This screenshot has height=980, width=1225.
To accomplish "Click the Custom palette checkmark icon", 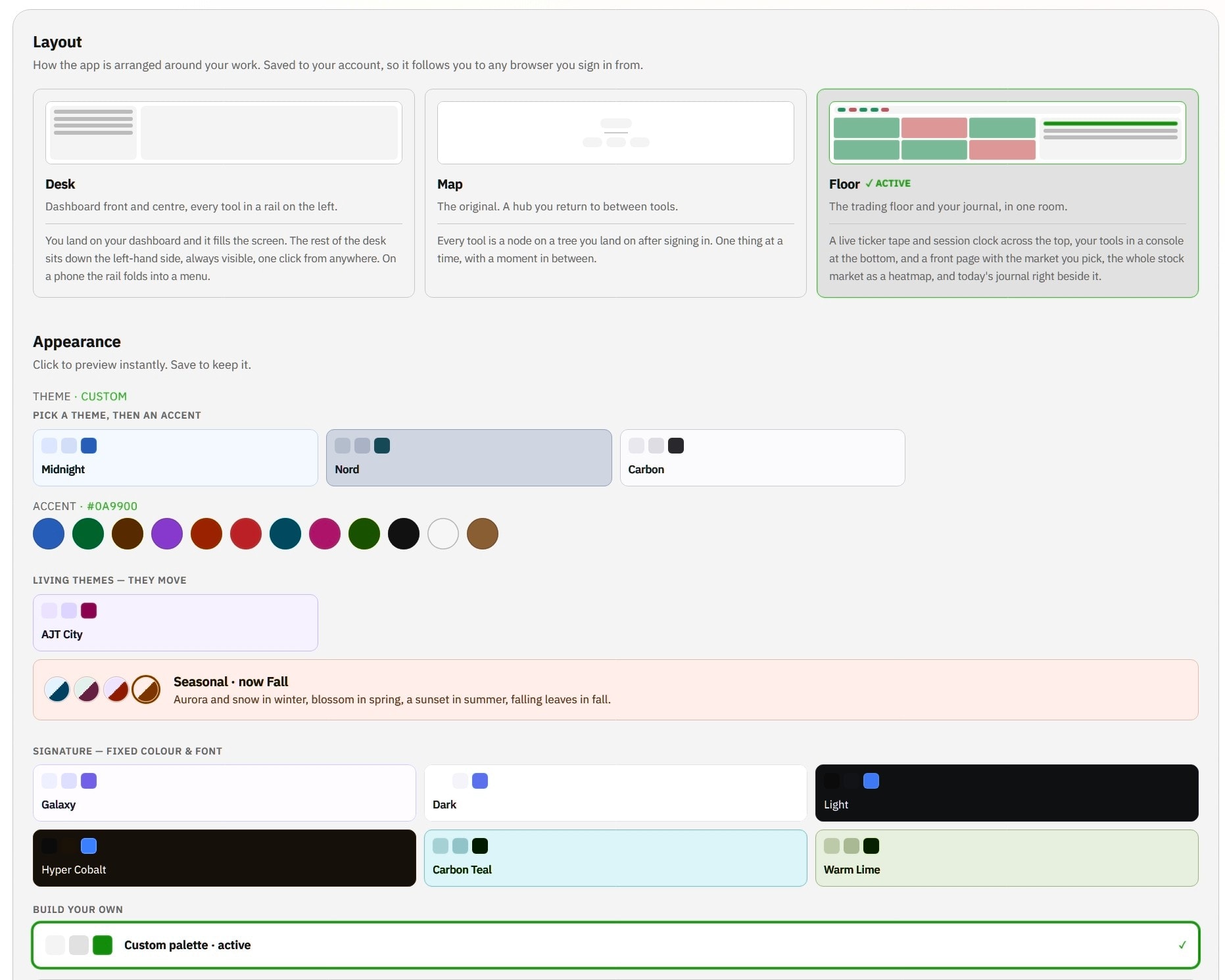I will click(1182, 945).
